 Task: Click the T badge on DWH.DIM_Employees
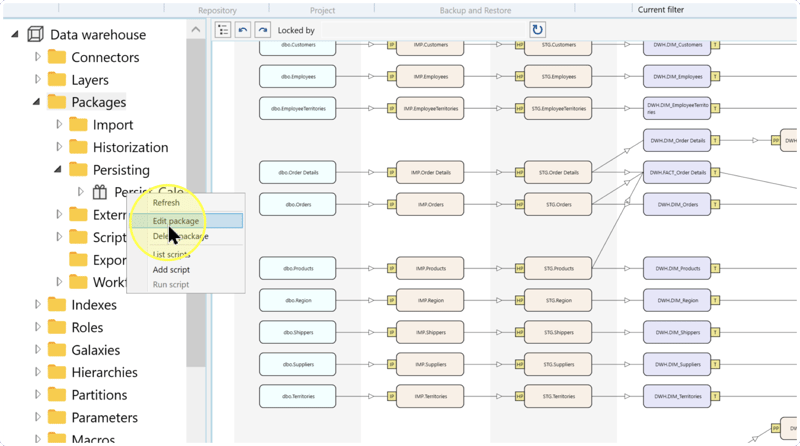(715, 77)
